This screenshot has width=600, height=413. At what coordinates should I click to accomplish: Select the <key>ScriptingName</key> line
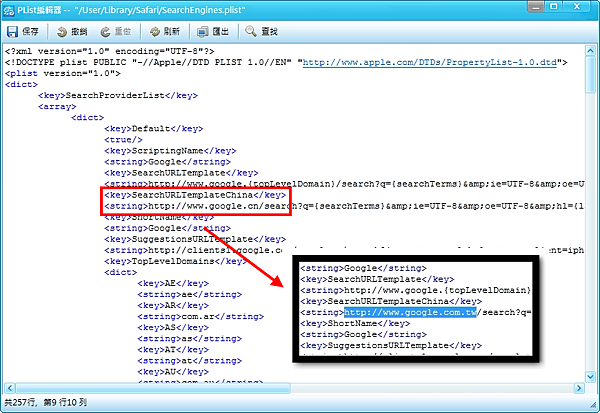(170, 151)
